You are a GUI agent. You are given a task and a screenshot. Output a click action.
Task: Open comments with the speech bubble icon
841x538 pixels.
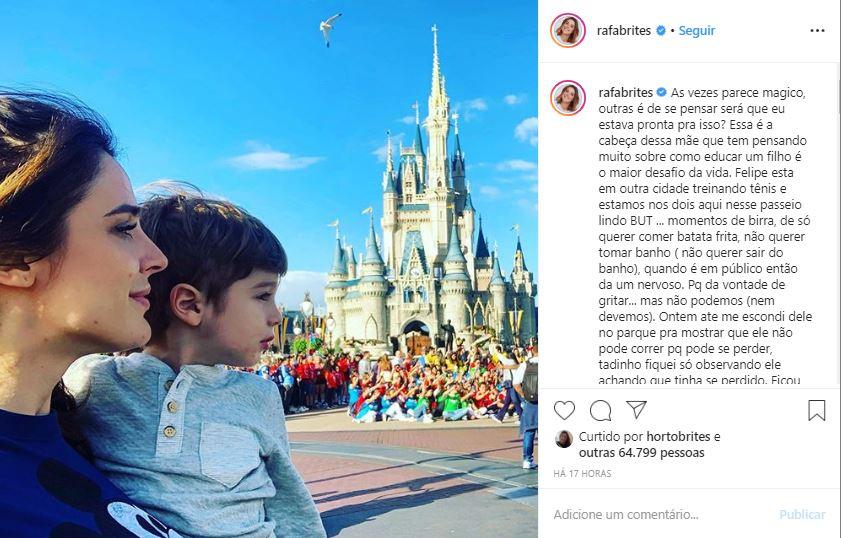click(x=600, y=410)
